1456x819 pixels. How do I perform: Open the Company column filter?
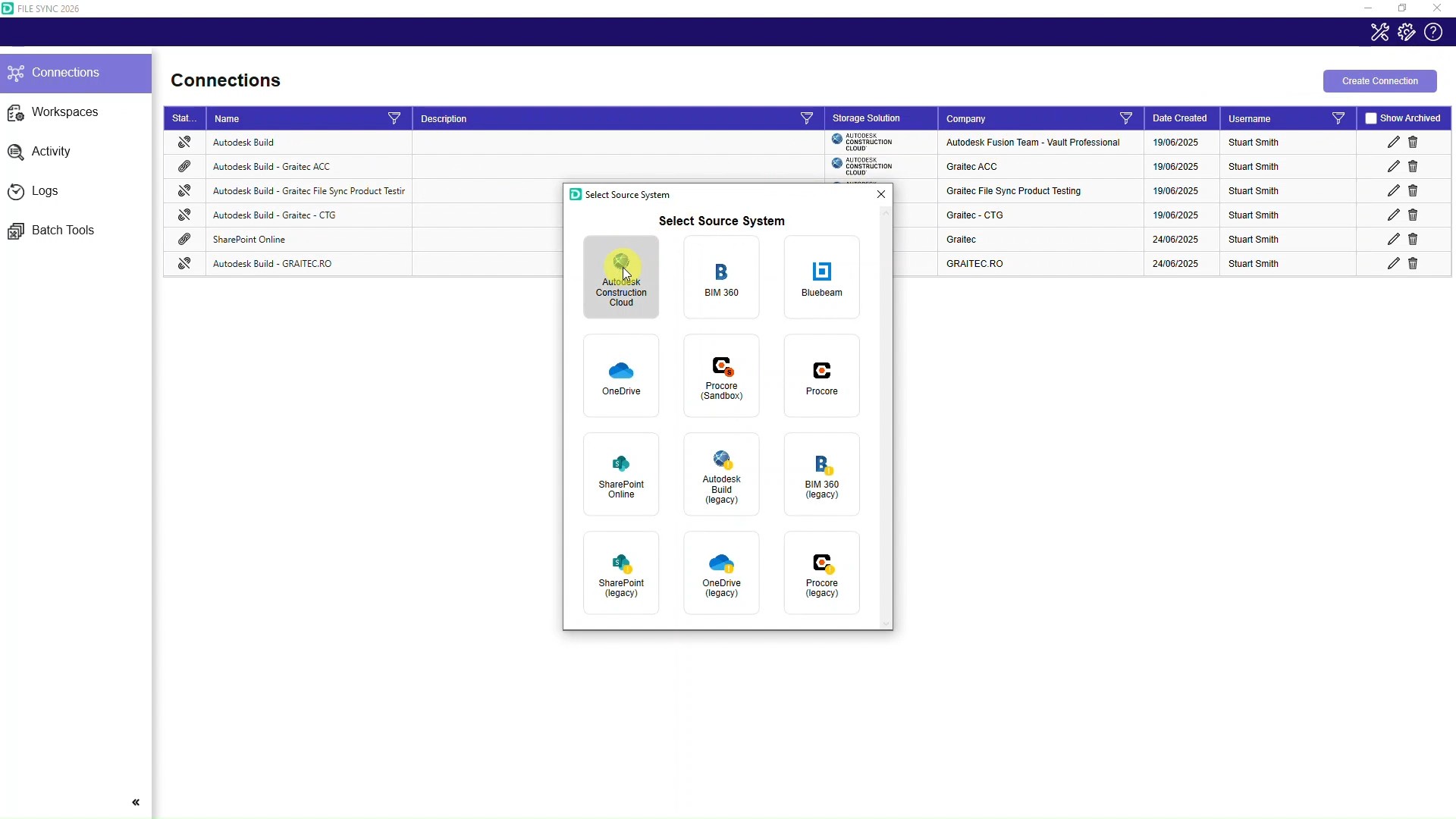click(x=1126, y=118)
